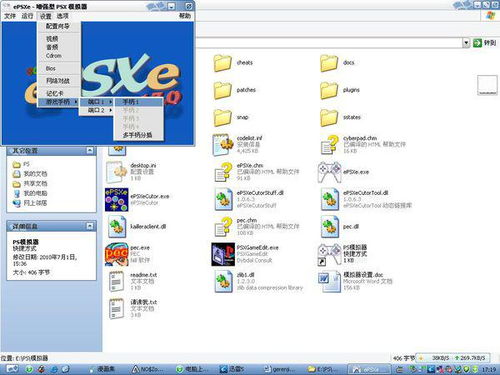
Task: Select the PSXGameEdit.exe icon
Action: coord(223,254)
